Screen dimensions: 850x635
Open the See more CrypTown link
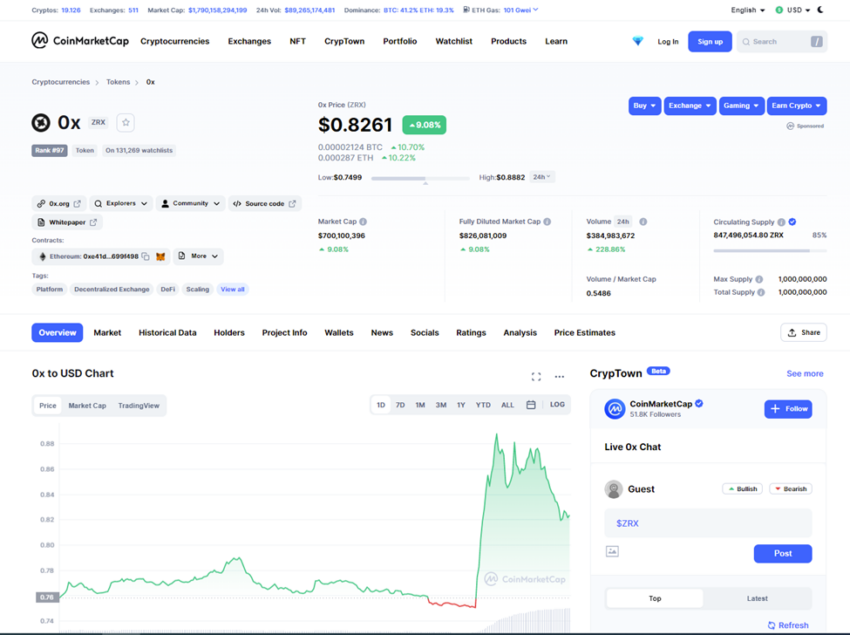(x=804, y=374)
